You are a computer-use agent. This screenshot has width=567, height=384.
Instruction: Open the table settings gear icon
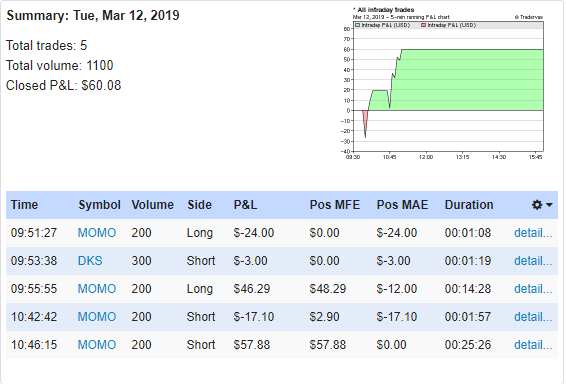click(537, 205)
